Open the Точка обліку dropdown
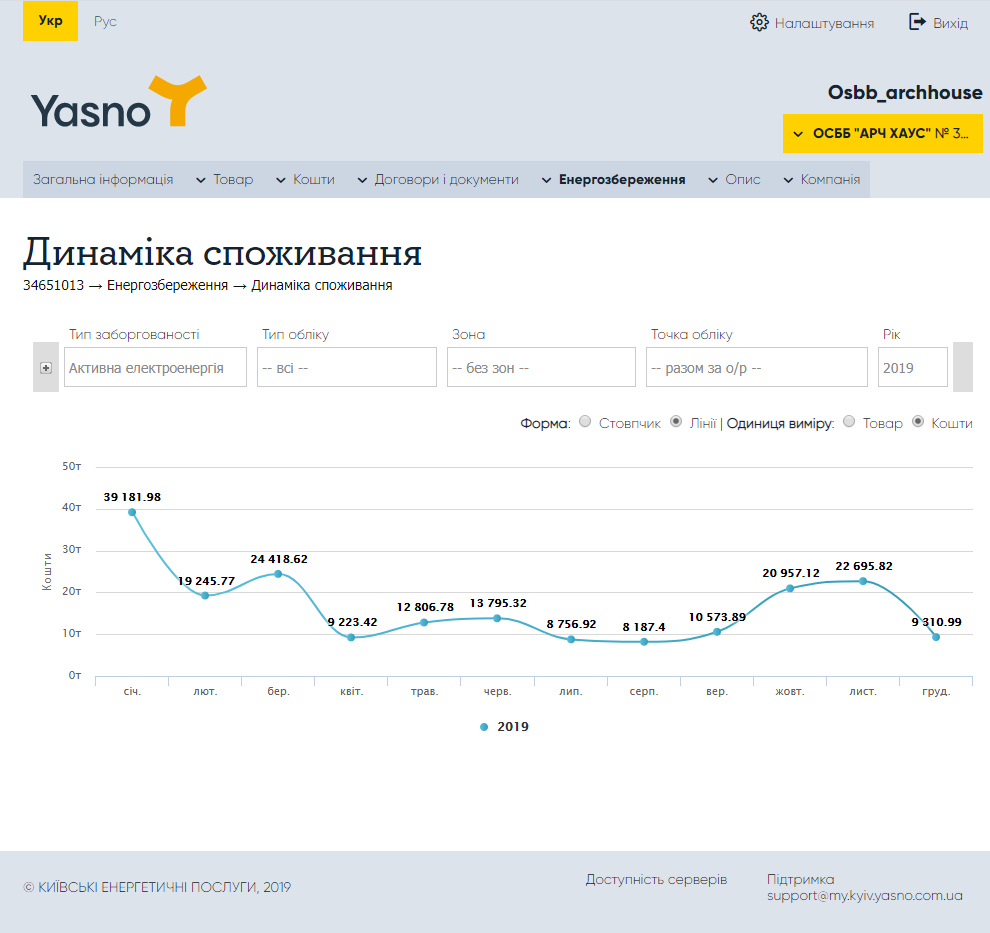The height and width of the screenshot is (933, 990). tap(756, 368)
